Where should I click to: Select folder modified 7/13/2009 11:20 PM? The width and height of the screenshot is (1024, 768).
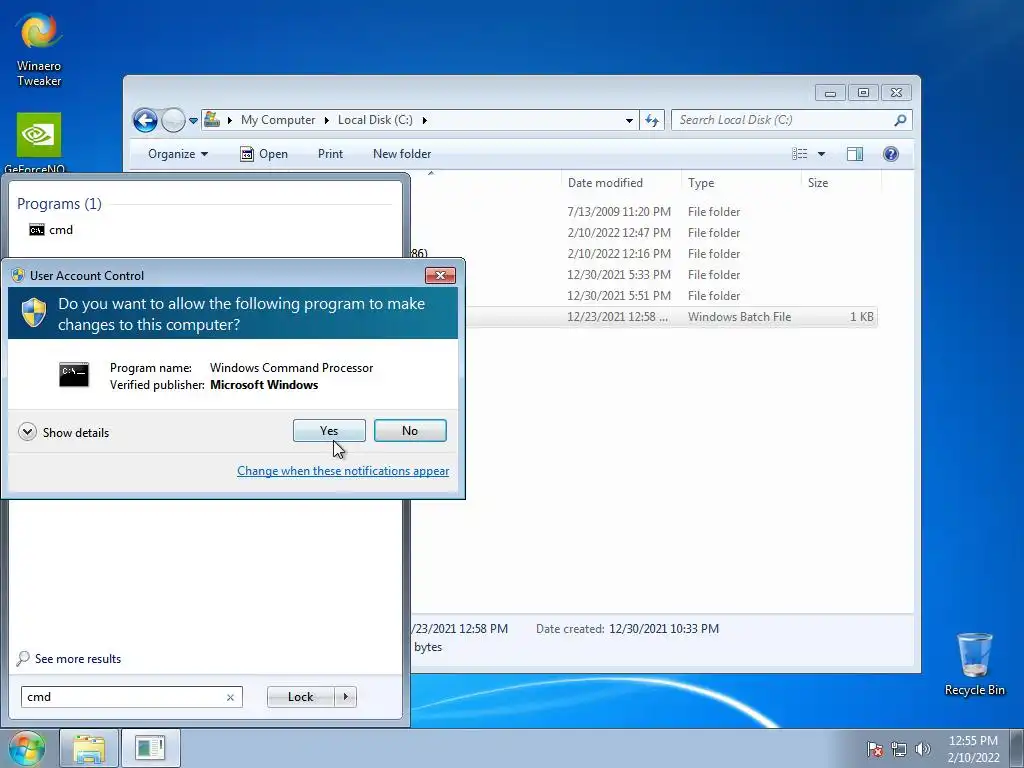(x=644, y=212)
